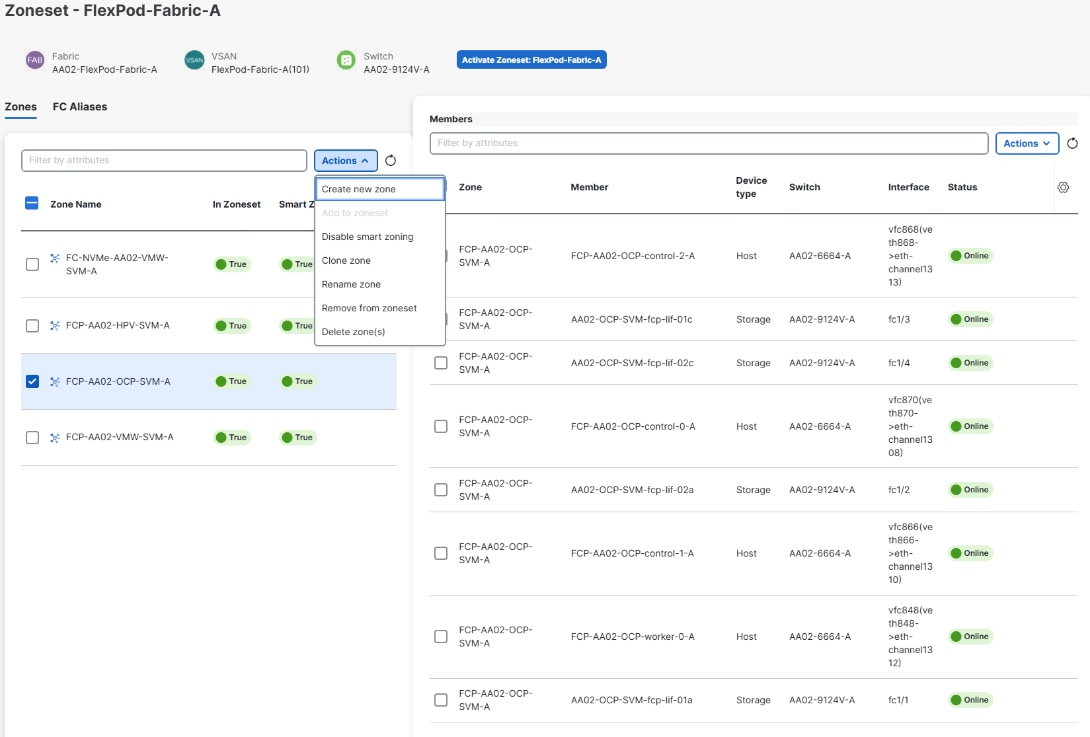Refresh the zones list
This screenshot has width=1090, height=737.
pos(391,161)
